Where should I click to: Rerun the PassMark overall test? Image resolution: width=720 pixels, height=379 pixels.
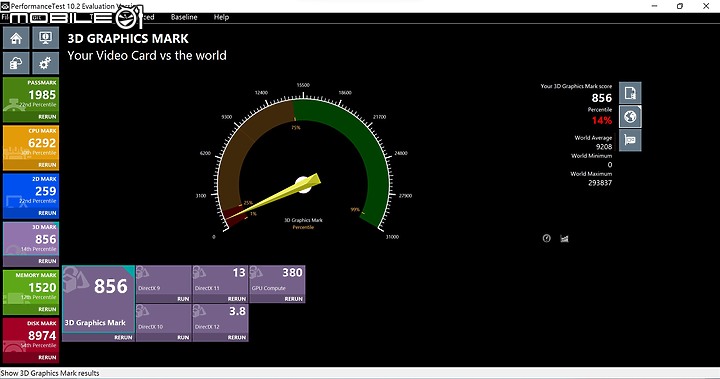47,117
